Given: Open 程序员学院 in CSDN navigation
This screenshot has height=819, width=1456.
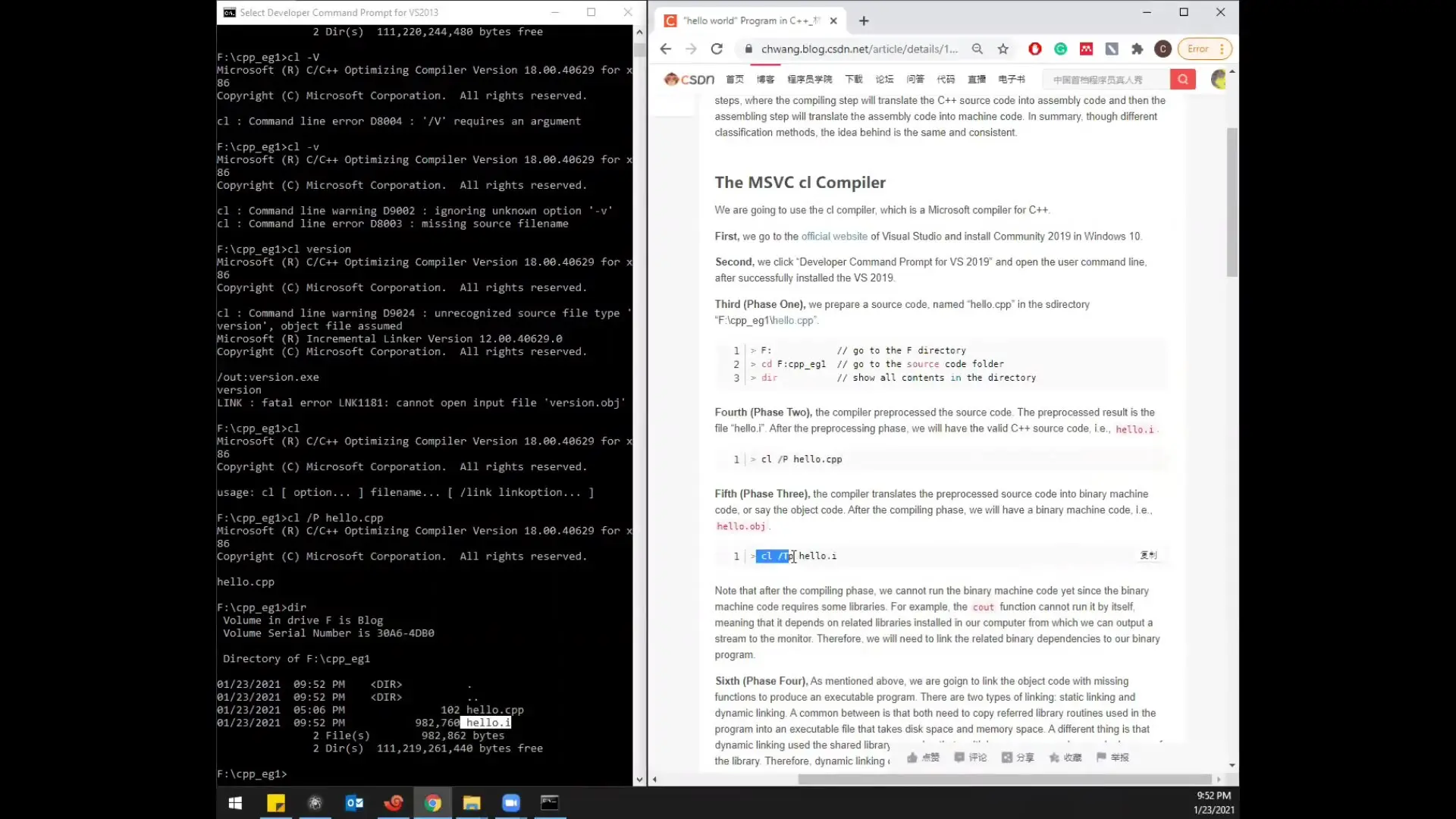Looking at the screenshot, I should pyautogui.click(x=809, y=80).
